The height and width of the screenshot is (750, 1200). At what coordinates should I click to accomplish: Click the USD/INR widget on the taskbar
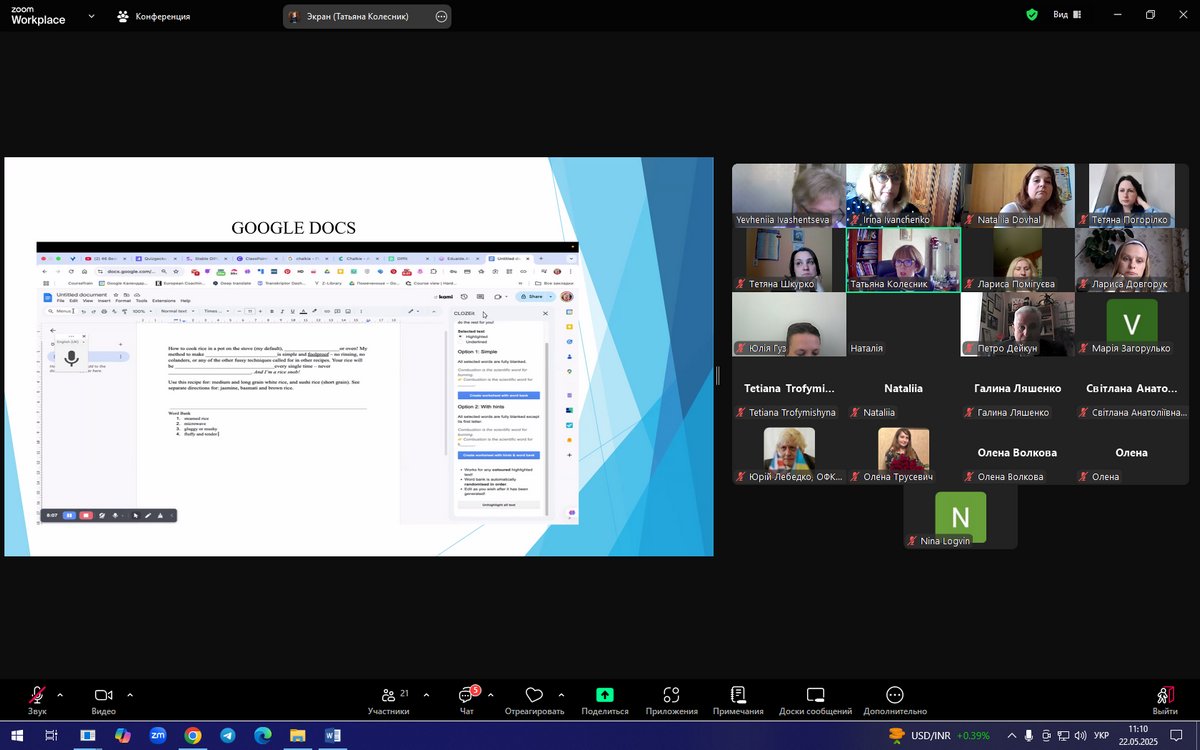click(941, 736)
